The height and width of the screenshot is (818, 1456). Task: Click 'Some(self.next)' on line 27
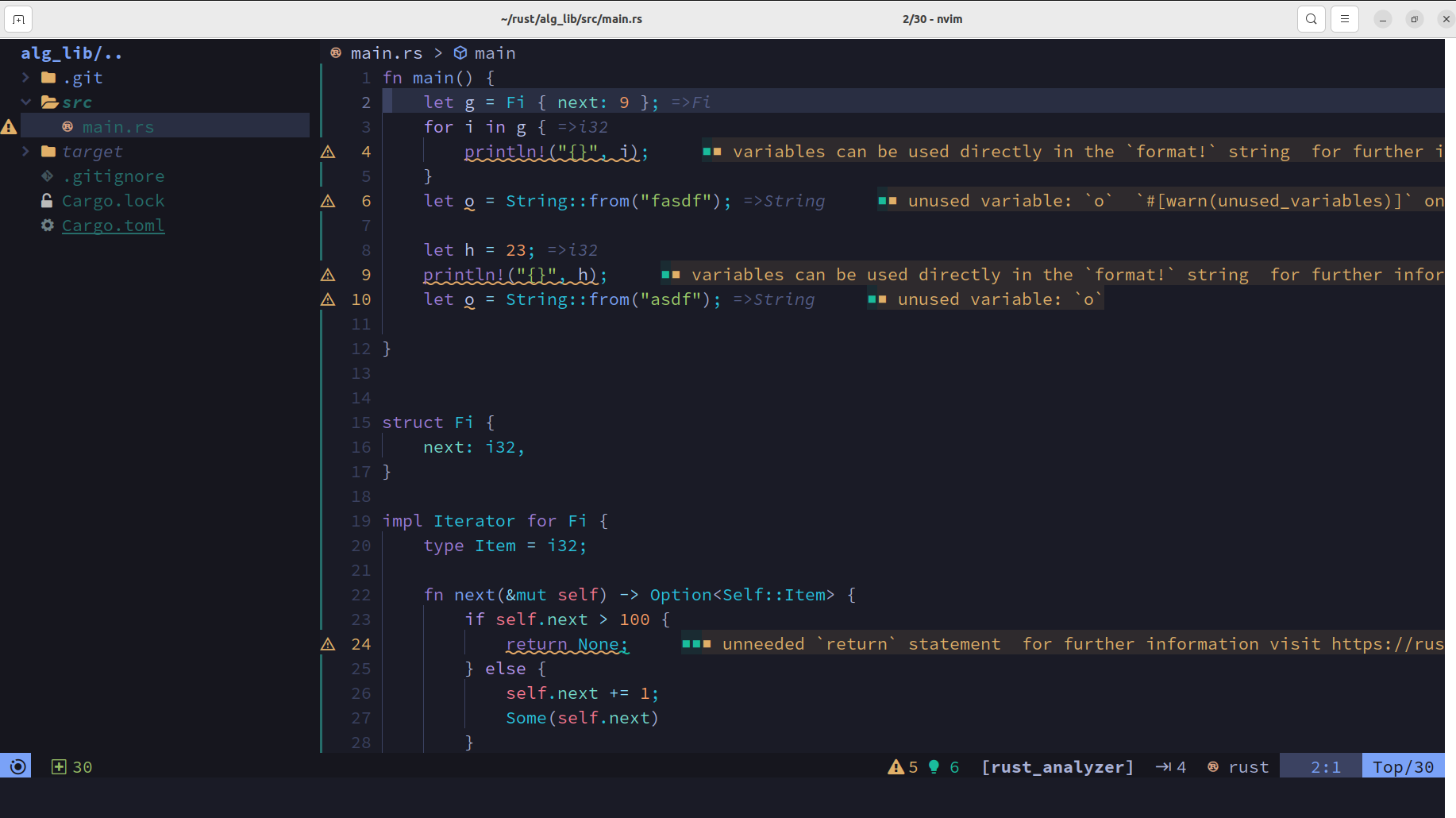point(583,718)
